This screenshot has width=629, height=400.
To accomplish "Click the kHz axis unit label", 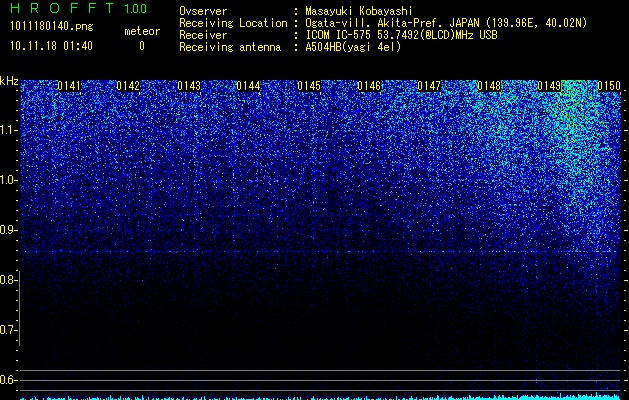I will (9, 81).
